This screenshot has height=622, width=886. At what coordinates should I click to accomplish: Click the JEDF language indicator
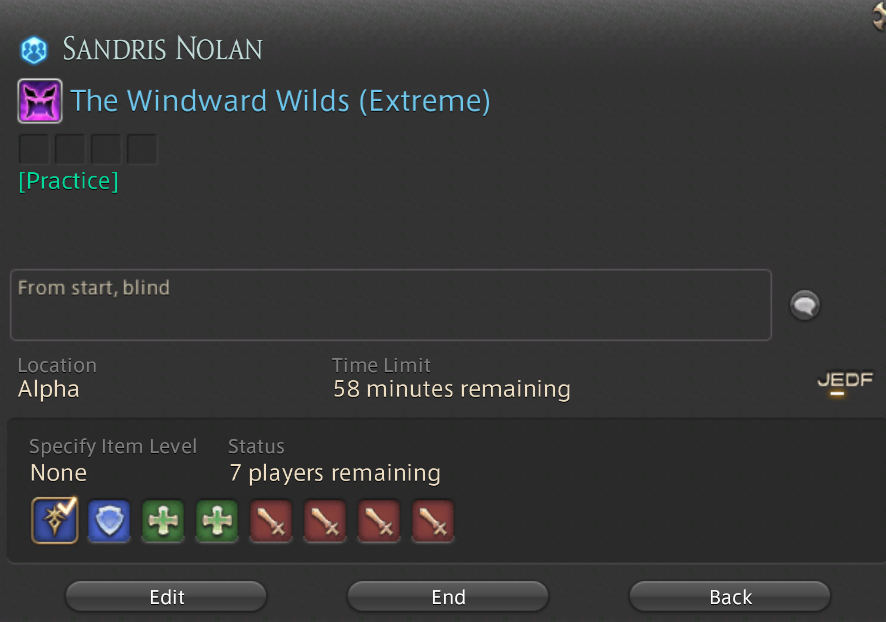point(845,381)
